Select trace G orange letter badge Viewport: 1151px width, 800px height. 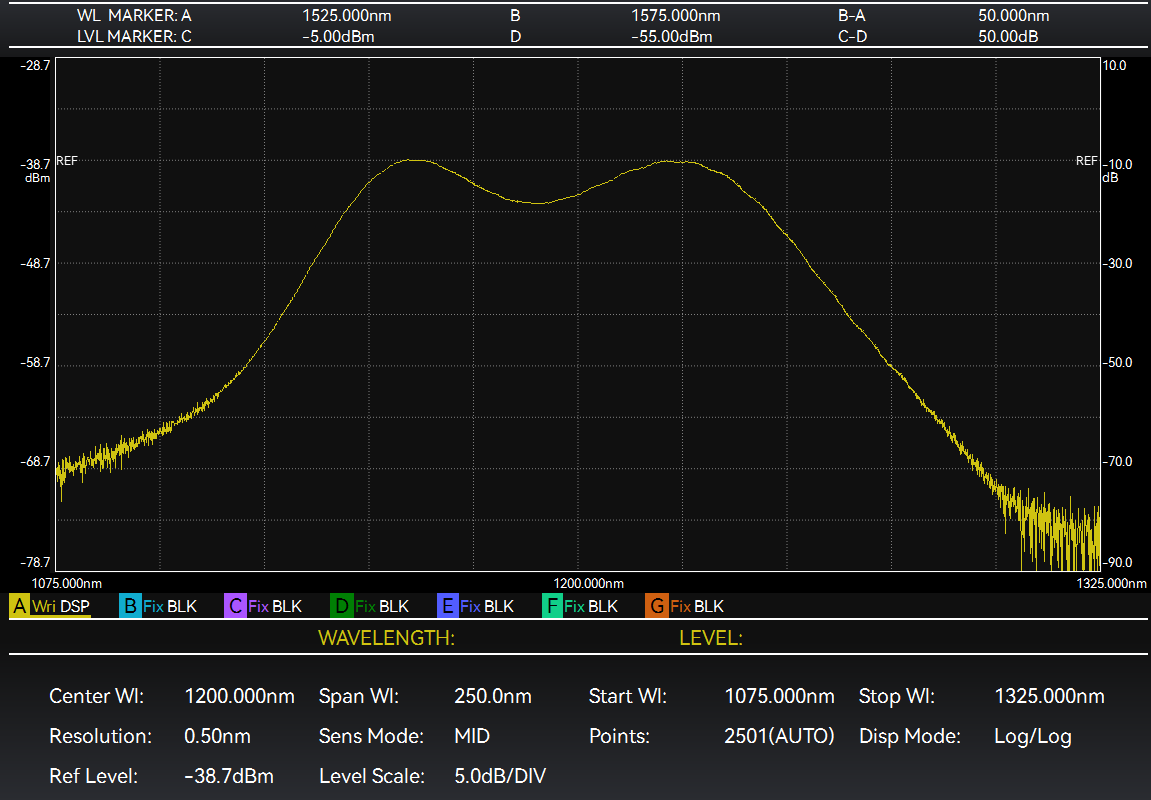coord(657,606)
